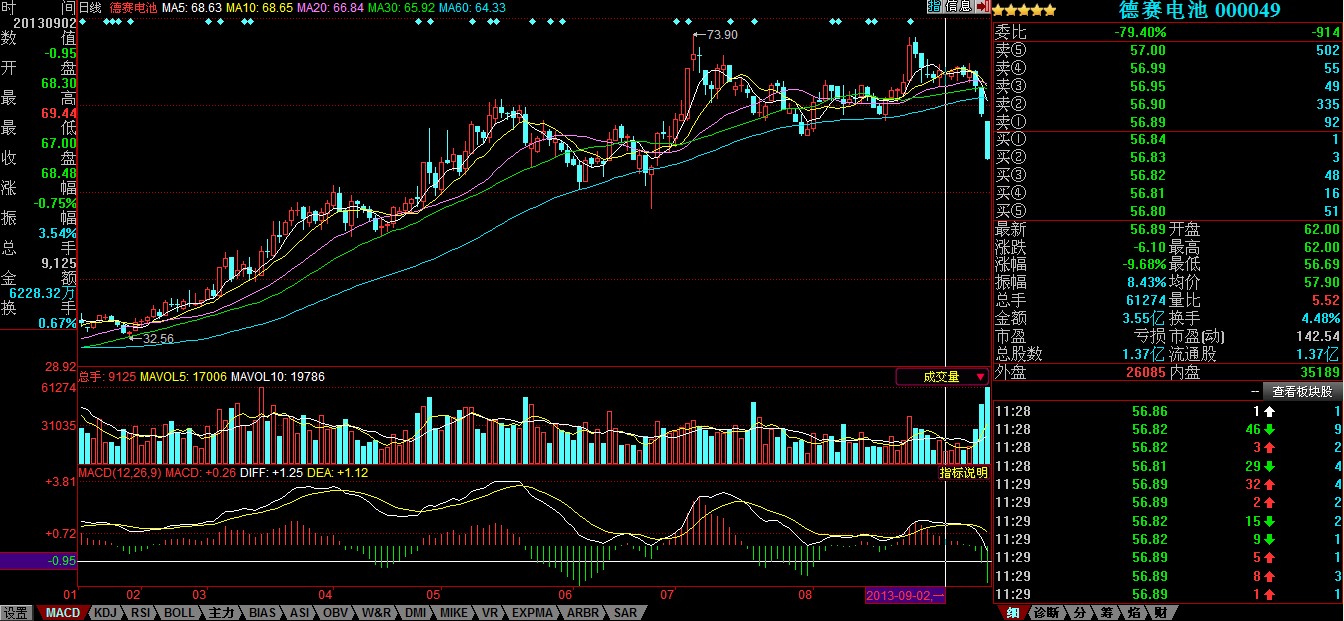Open the 筹 chip distribution tab

click(1107, 612)
